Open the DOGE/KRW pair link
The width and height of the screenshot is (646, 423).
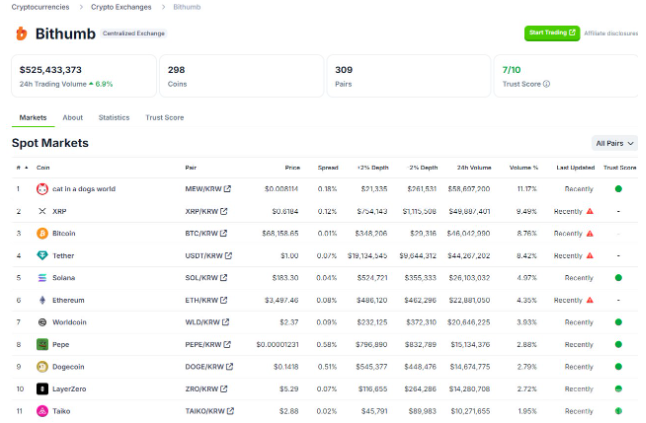(209, 367)
